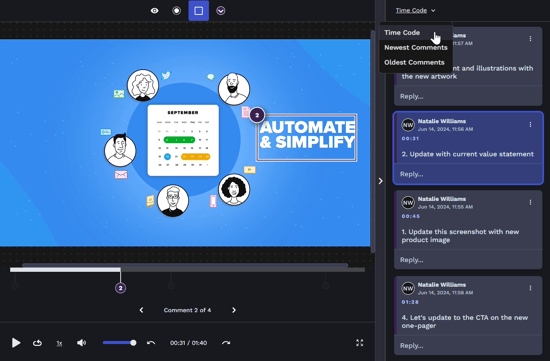The image size is (550, 361).
Task: Skip forward with curved arrow
Action: 226,343
